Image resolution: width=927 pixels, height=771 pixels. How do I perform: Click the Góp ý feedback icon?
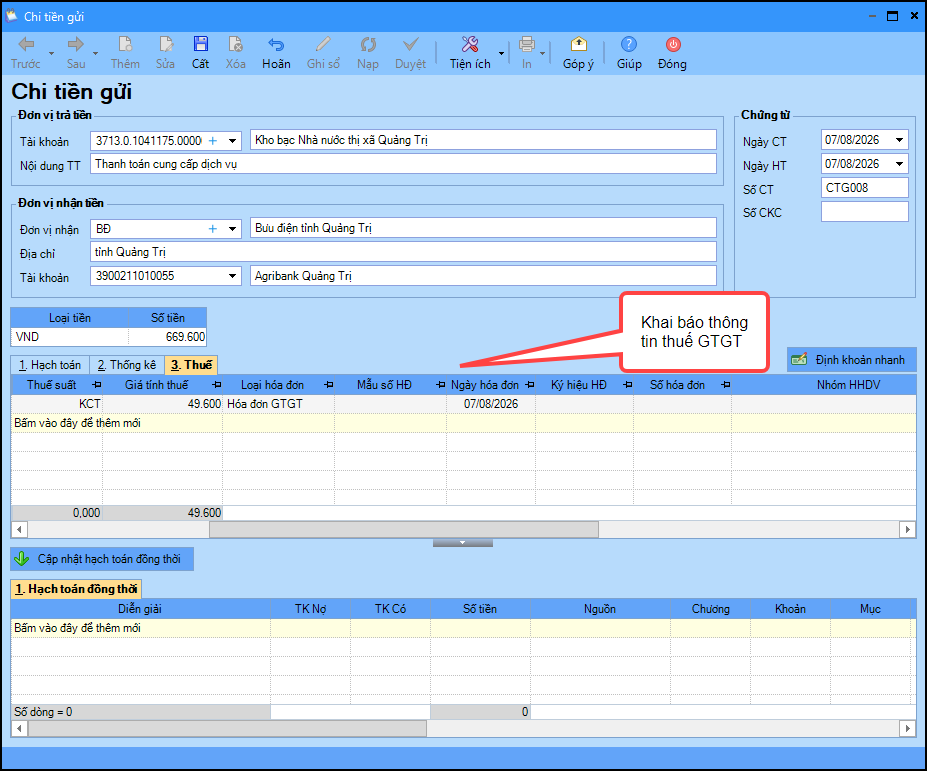pos(578,44)
